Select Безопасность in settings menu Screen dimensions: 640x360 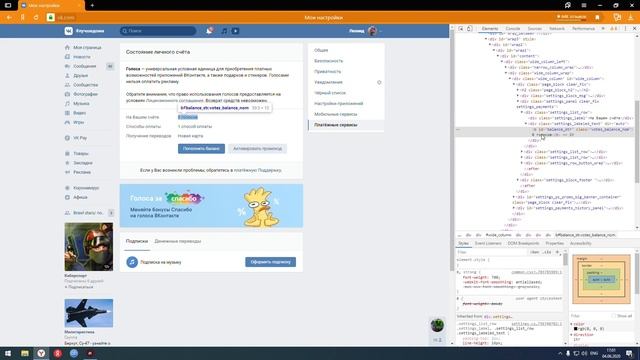[329, 61]
